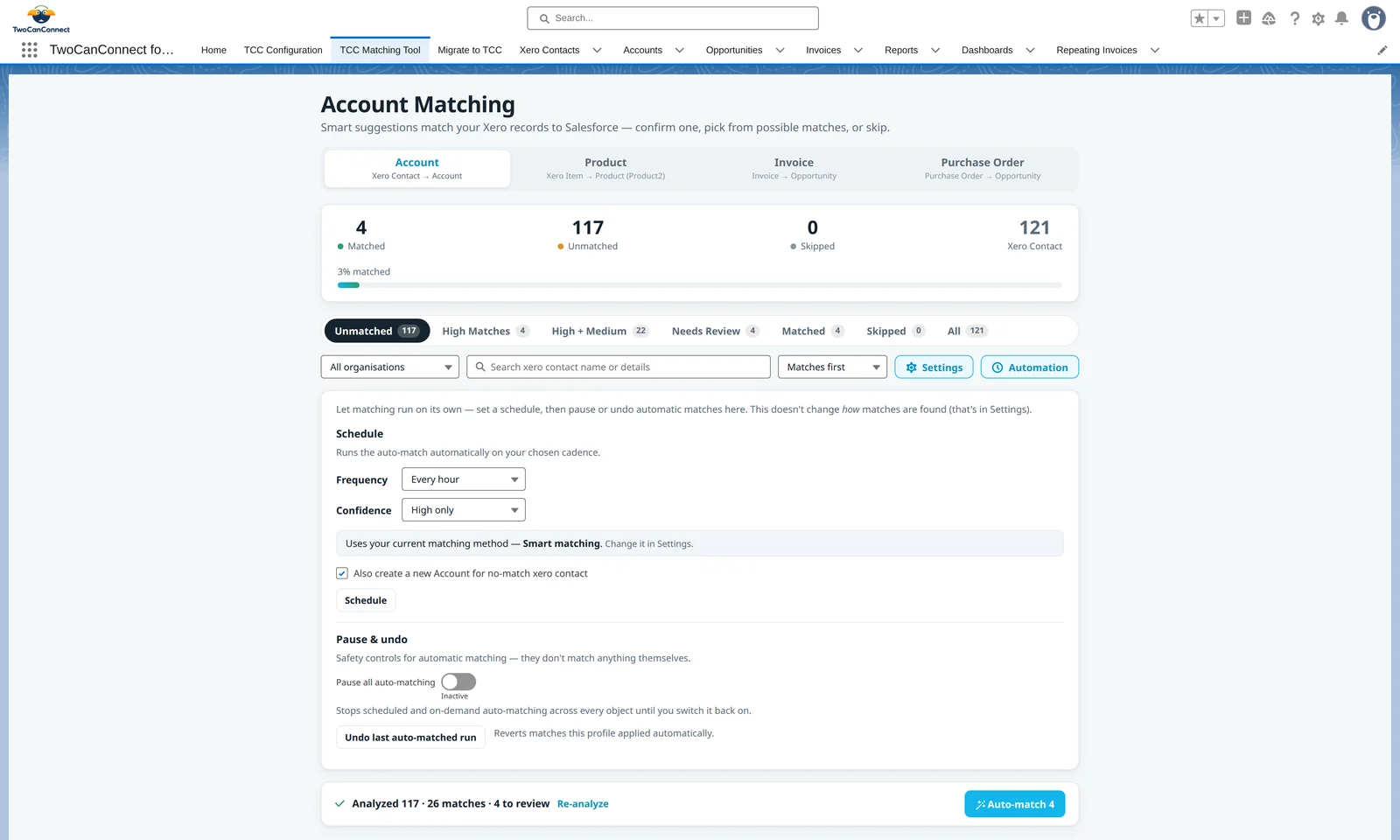This screenshot has width=1400, height=840.
Task: Expand the favorites list arrow
Action: point(1216,18)
